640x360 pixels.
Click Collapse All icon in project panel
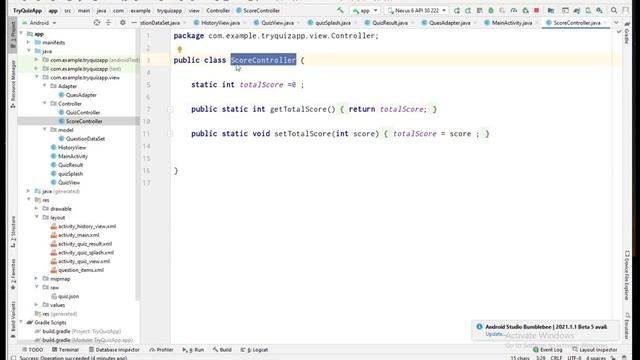tap(108, 23)
